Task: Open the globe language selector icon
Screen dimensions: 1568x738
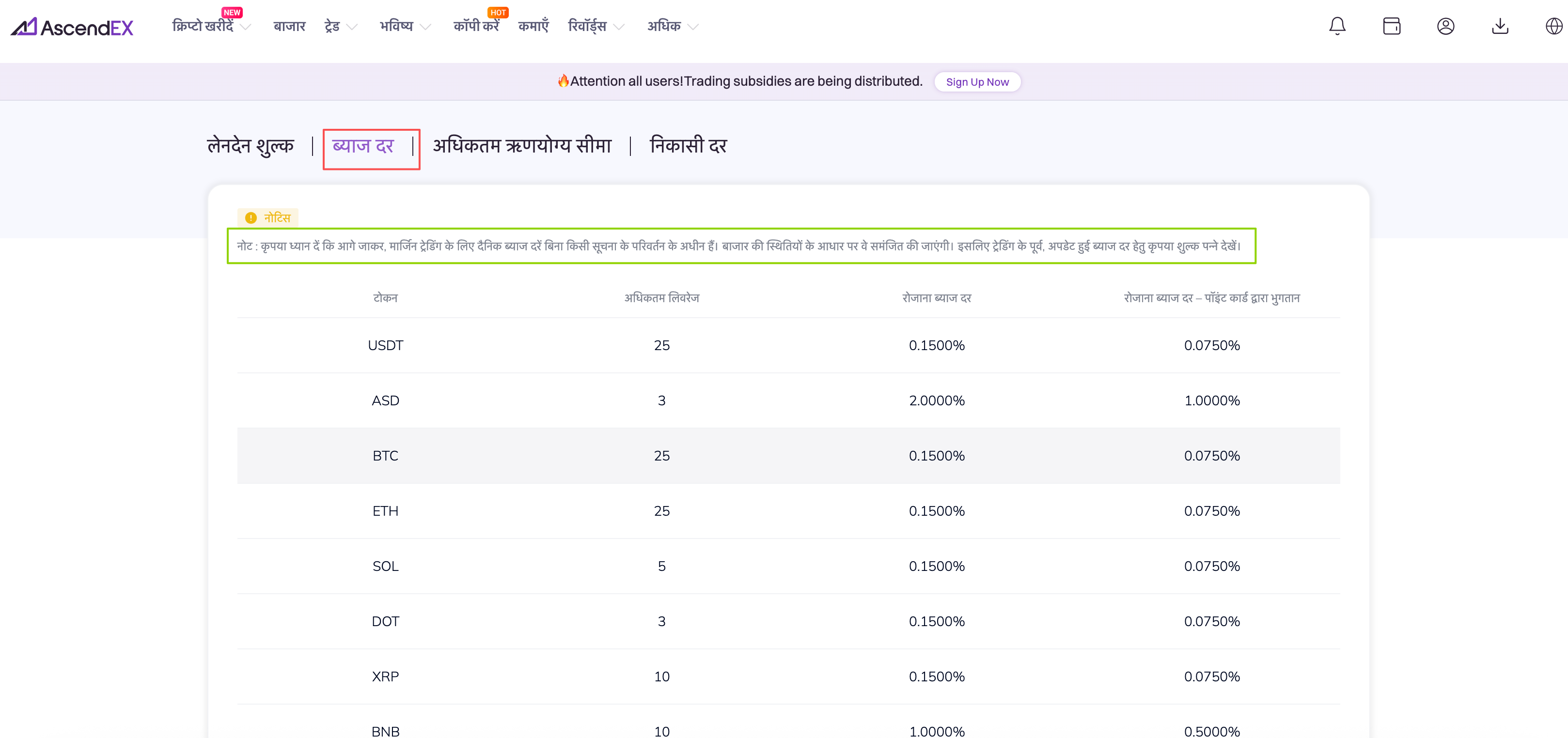Action: 1553,26
